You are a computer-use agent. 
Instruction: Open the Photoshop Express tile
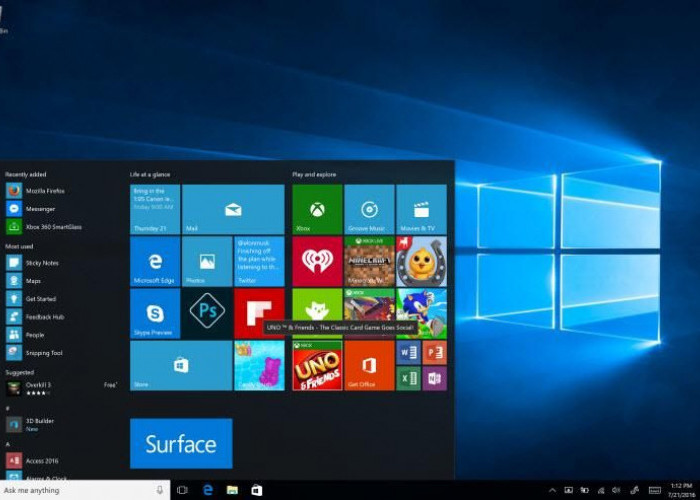[207, 313]
